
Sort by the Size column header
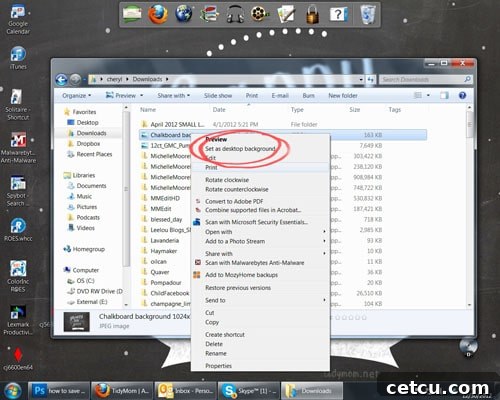pyautogui.click(x=355, y=110)
